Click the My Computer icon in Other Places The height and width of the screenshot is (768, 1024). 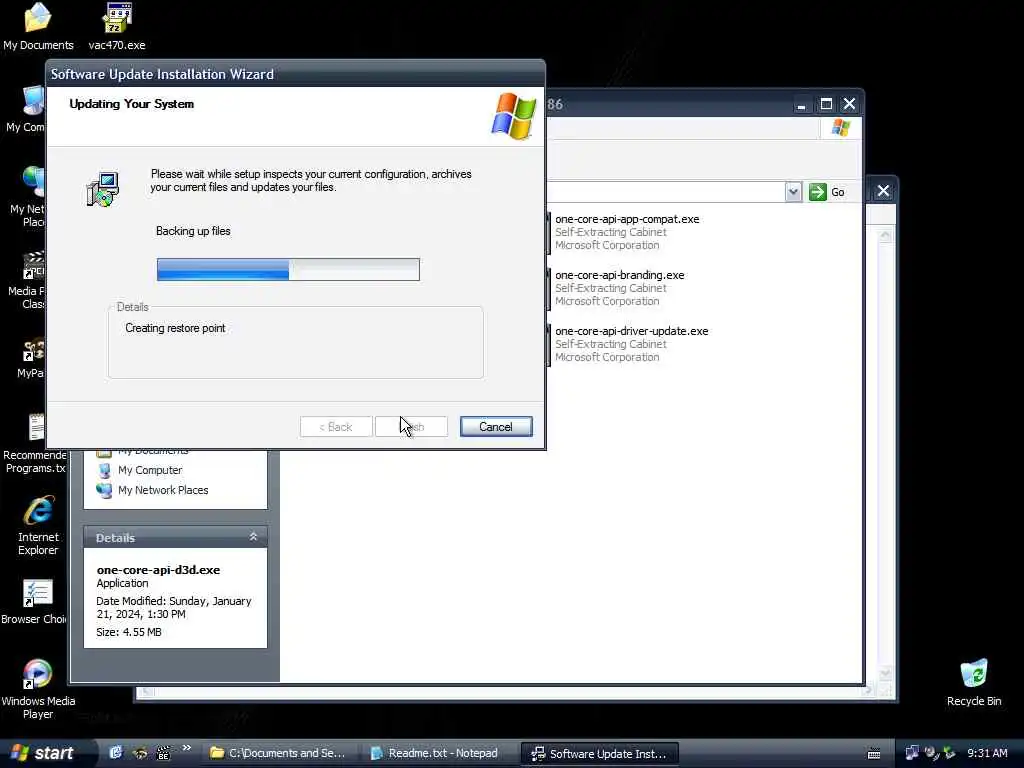[104, 470]
